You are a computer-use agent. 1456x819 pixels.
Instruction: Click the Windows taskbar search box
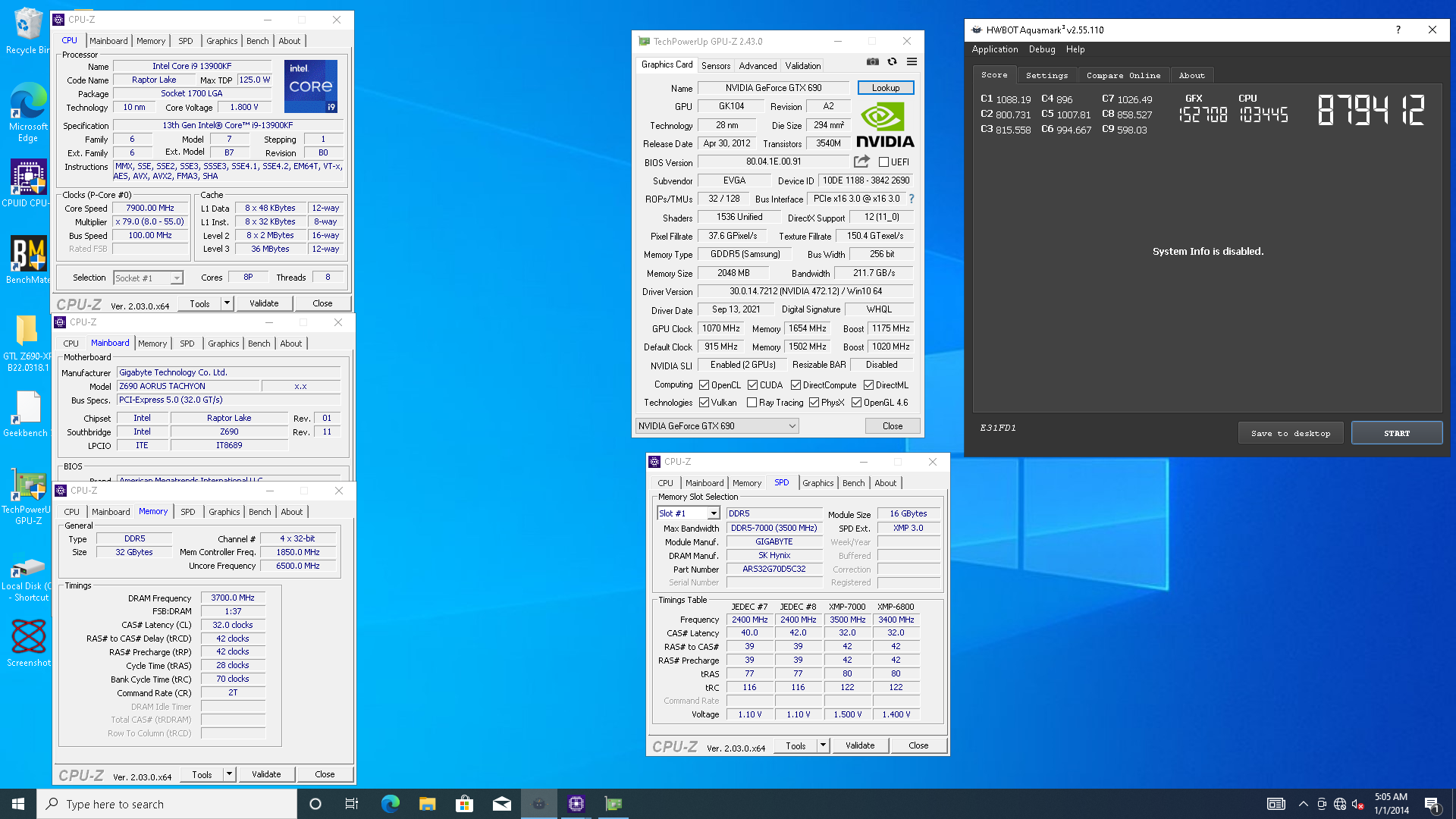[167, 804]
